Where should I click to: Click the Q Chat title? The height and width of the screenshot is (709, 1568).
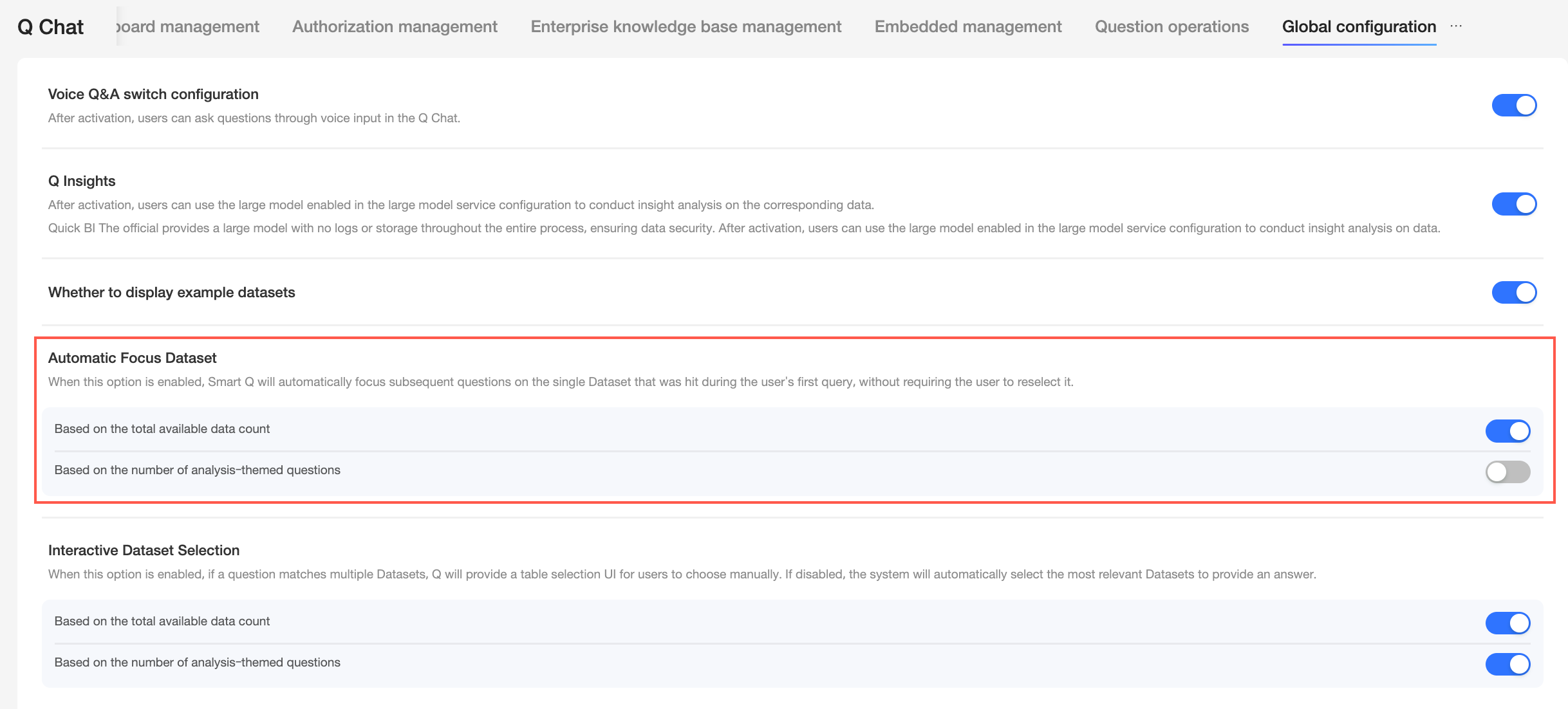tap(50, 27)
